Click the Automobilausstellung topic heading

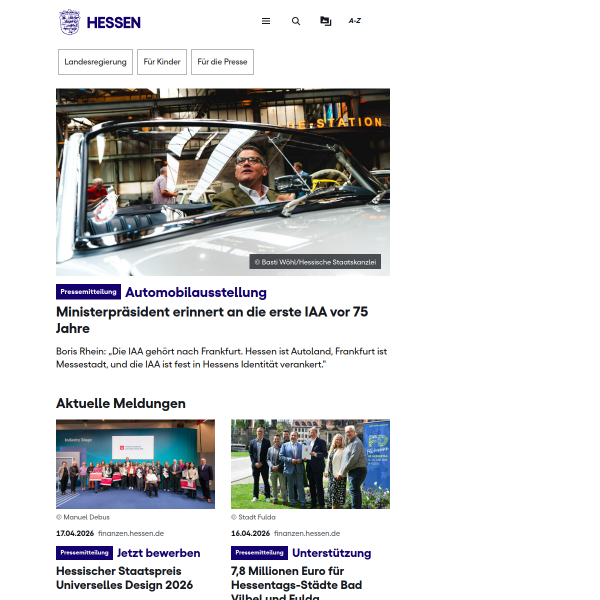(x=196, y=292)
